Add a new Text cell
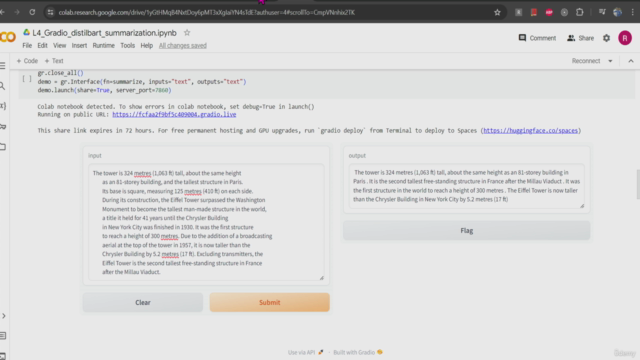Viewport: 640px width, 360px height. tap(54, 61)
